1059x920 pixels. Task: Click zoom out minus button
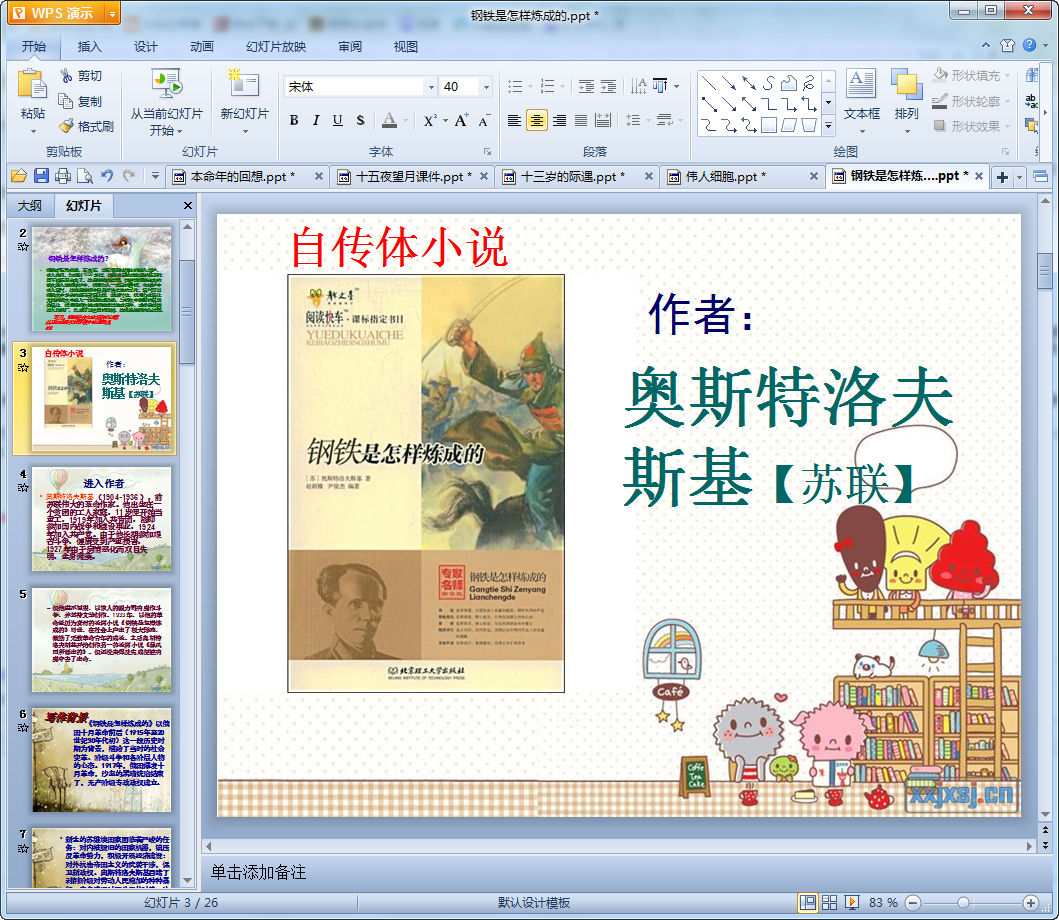point(912,902)
